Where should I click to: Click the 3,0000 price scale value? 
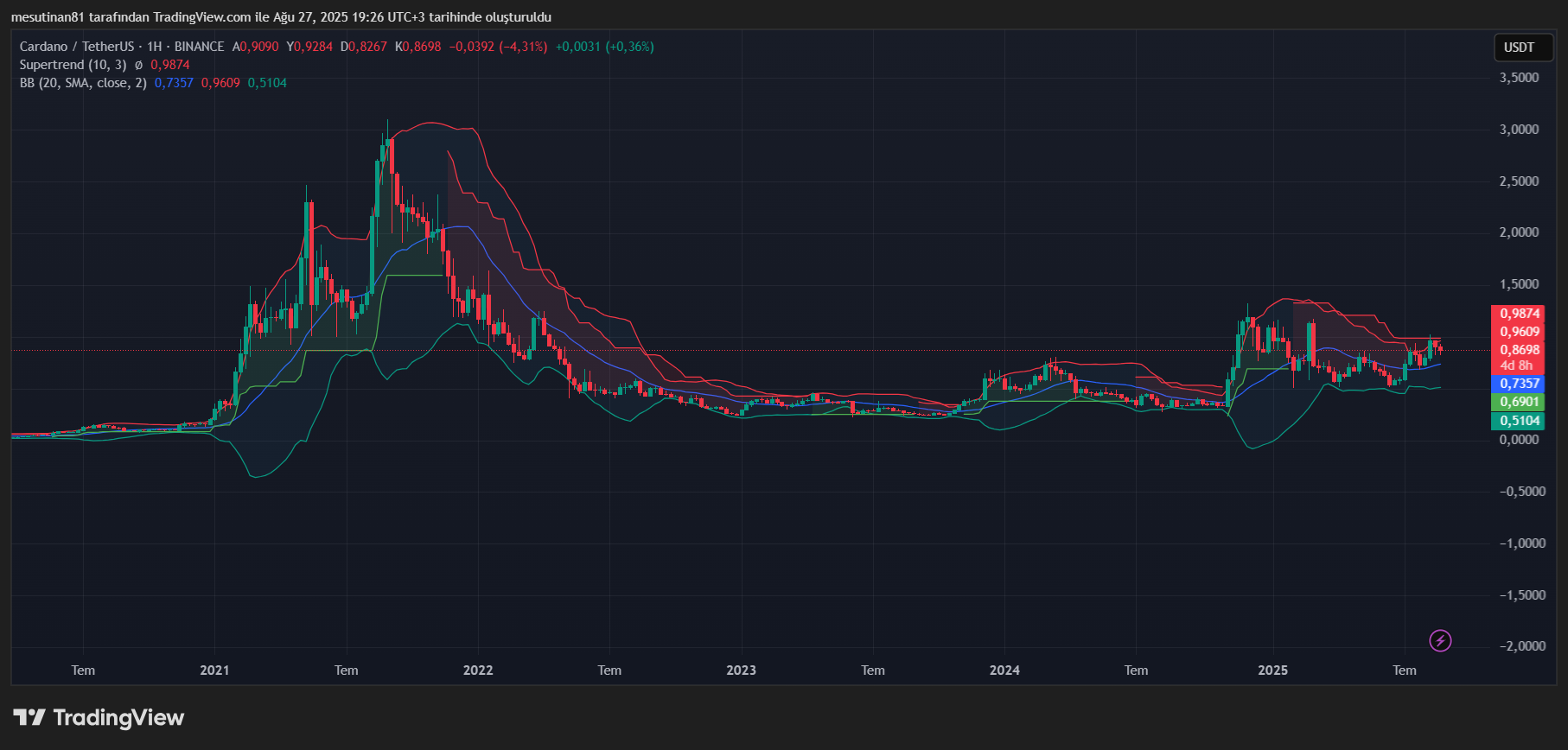[1519, 130]
